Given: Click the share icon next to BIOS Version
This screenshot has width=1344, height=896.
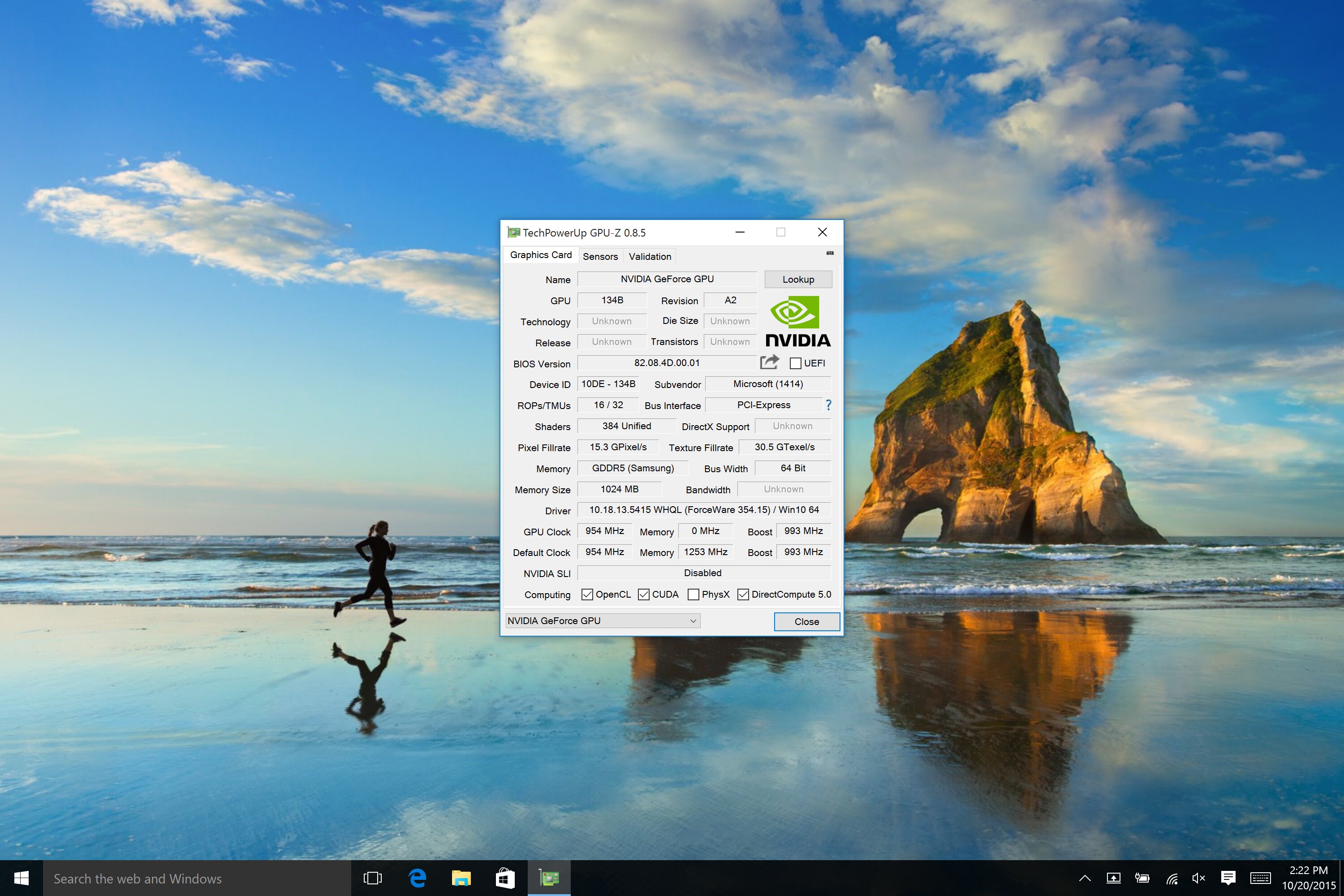Looking at the screenshot, I should pyautogui.click(x=770, y=362).
